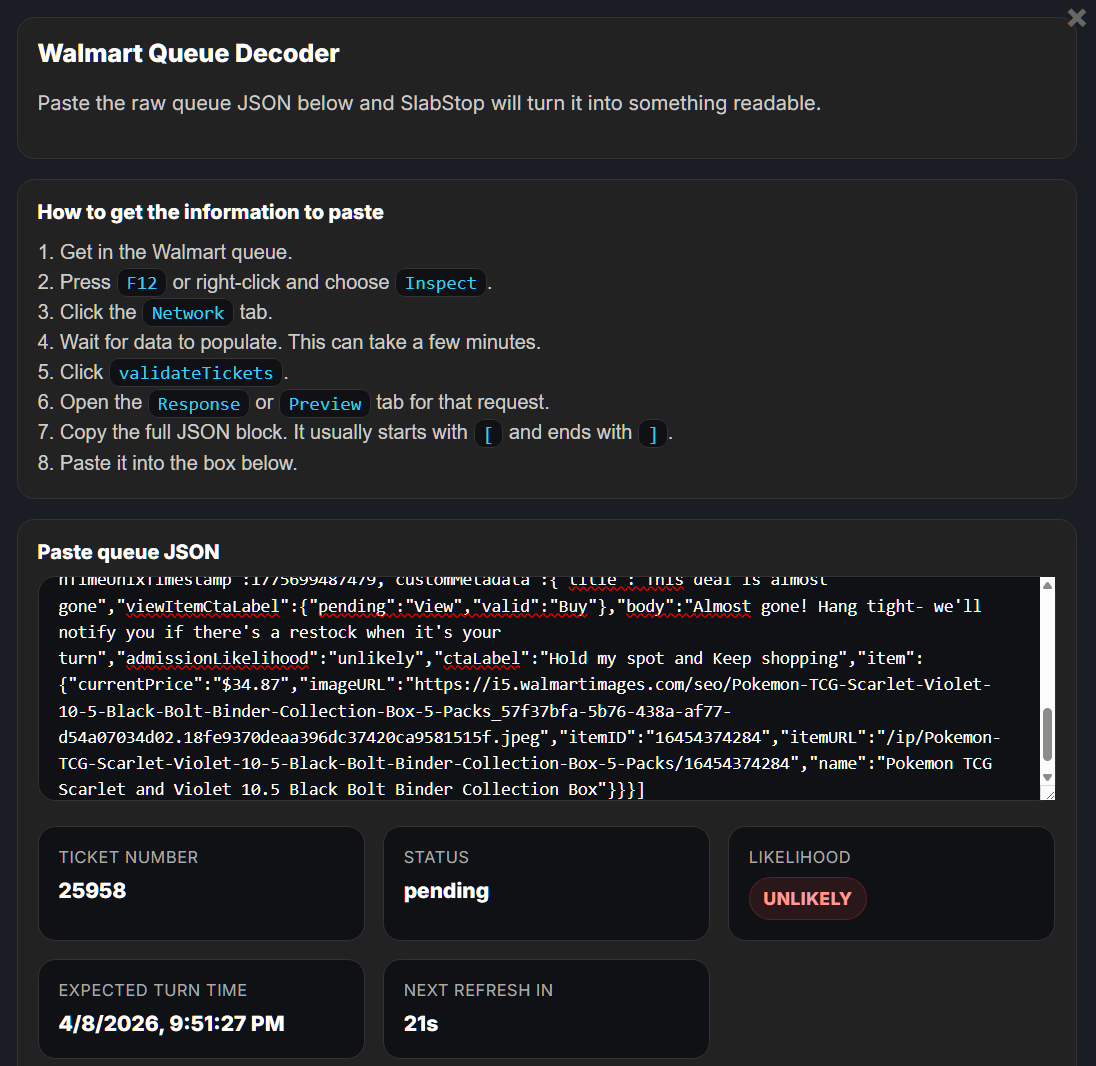Click the Response code label
The height and width of the screenshot is (1066, 1096).
click(199, 403)
